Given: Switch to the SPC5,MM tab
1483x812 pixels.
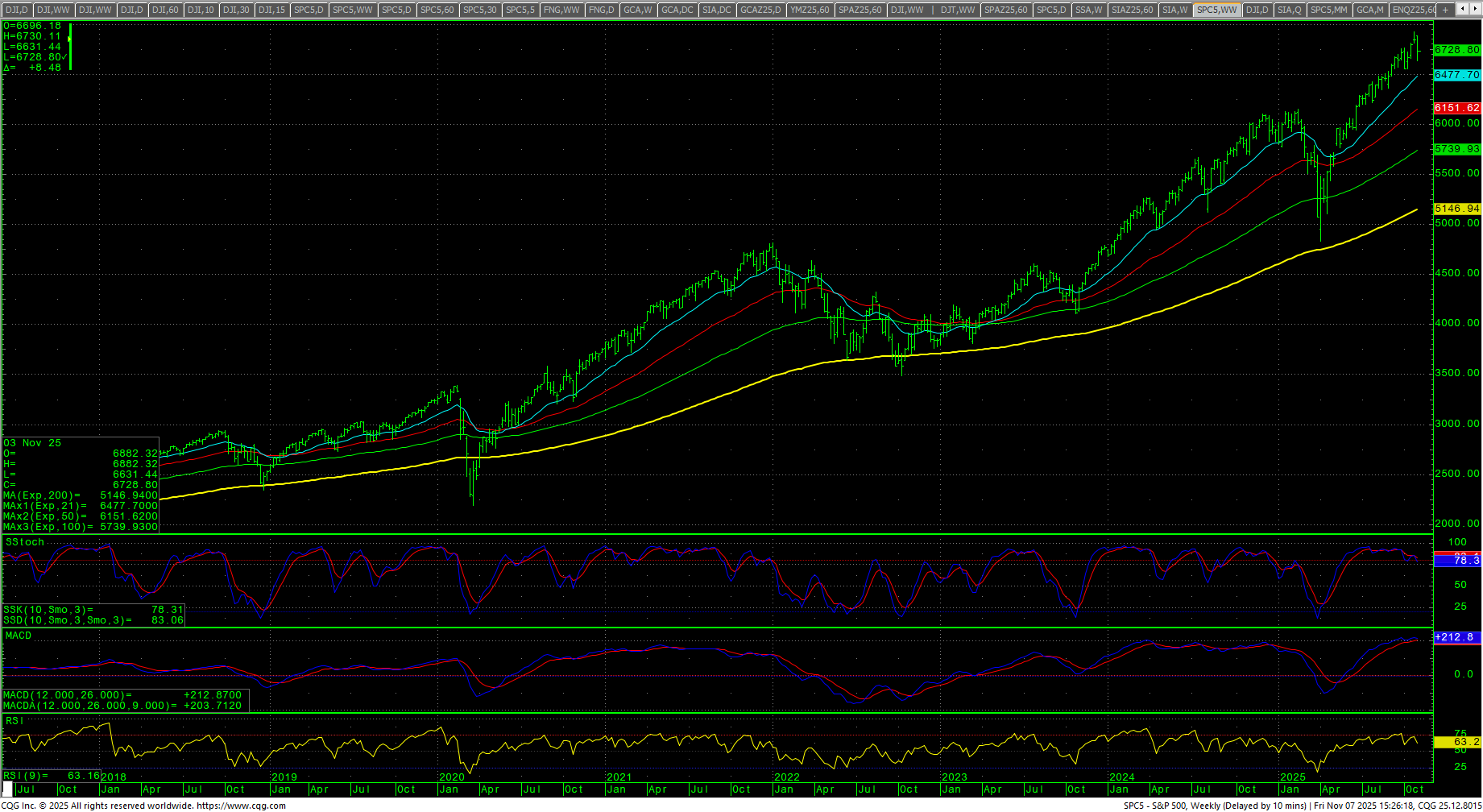Looking at the screenshot, I should click(x=1328, y=10).
